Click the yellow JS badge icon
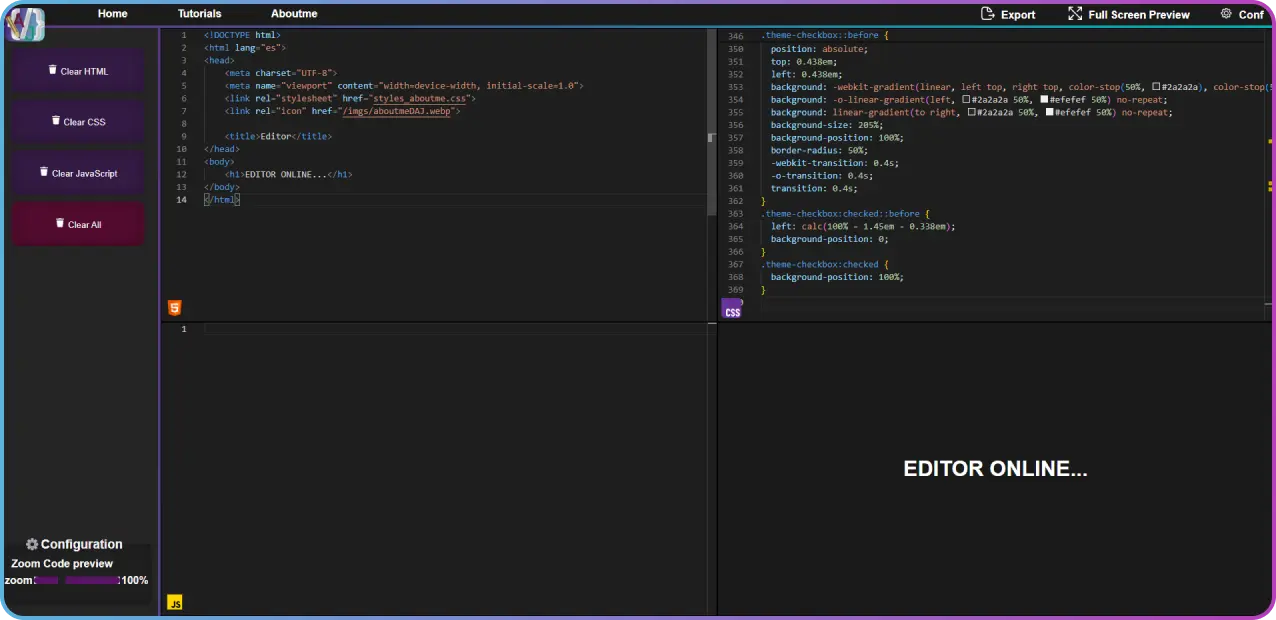1276x620 pixels. coord(175,603)
